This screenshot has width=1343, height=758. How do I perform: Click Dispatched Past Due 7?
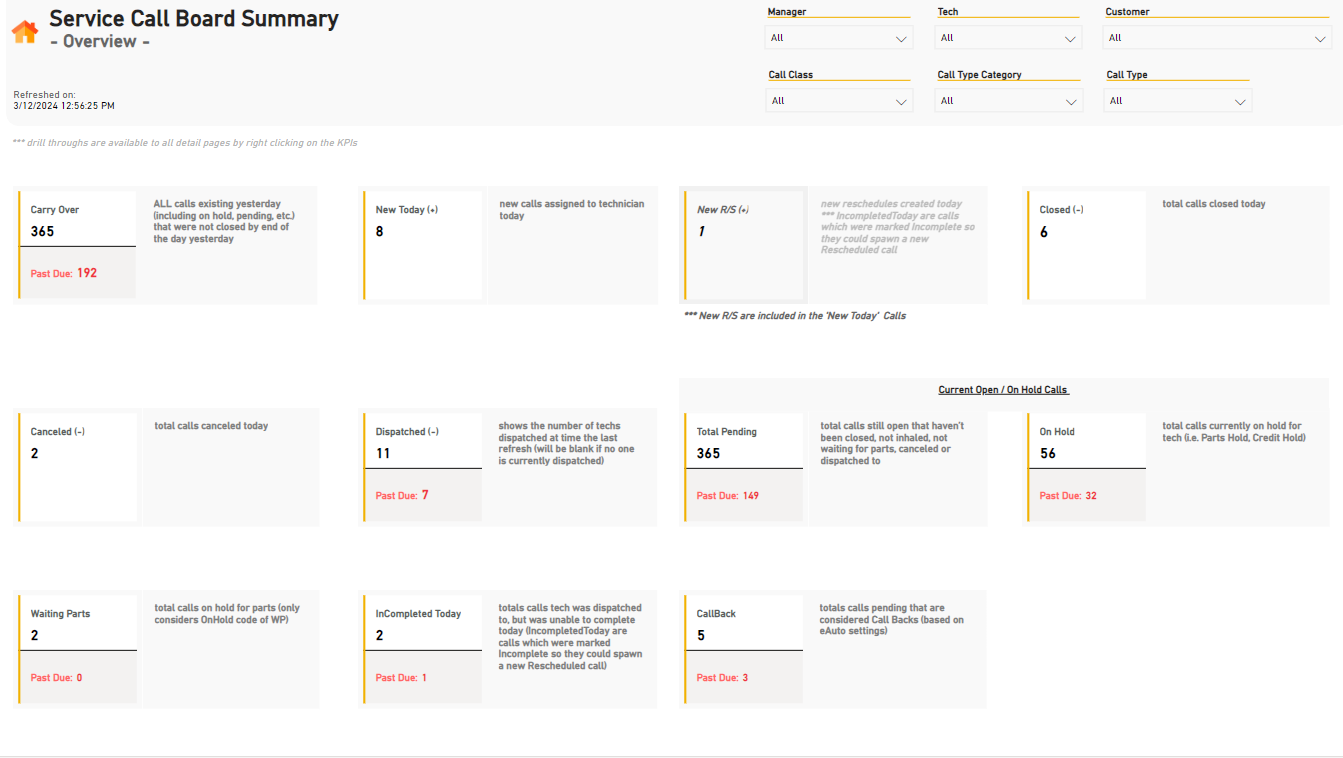tap(402, 495)
